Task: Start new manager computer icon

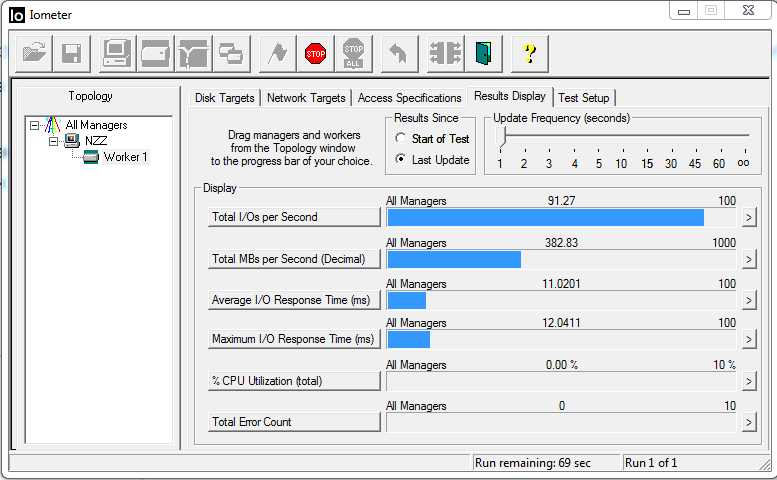Action: [117, 53]
